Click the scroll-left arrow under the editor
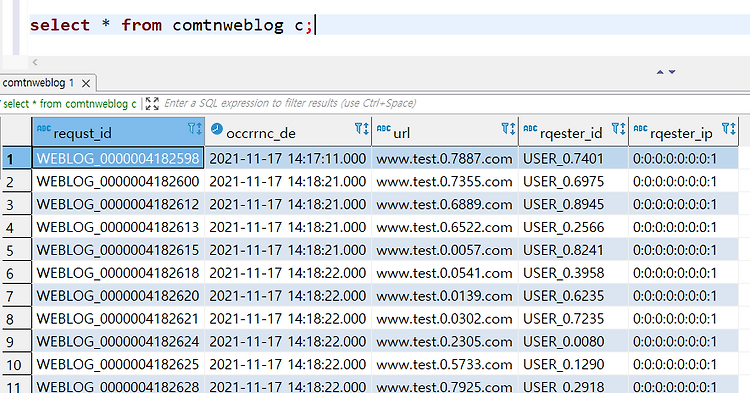 (x=35, y=62)
